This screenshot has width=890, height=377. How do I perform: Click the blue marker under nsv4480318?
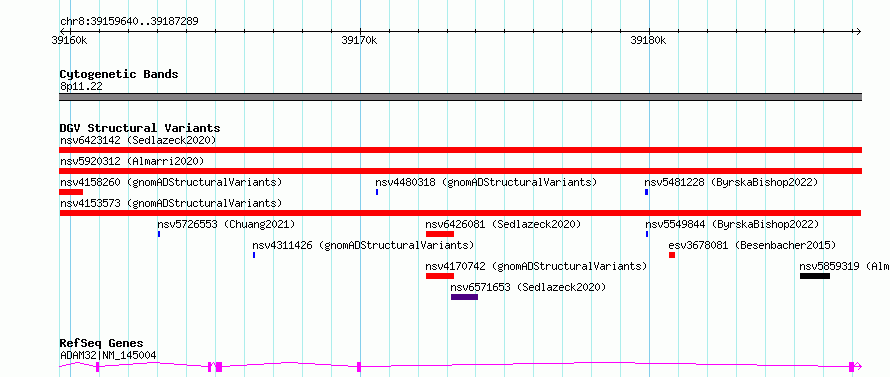(377, 192)
